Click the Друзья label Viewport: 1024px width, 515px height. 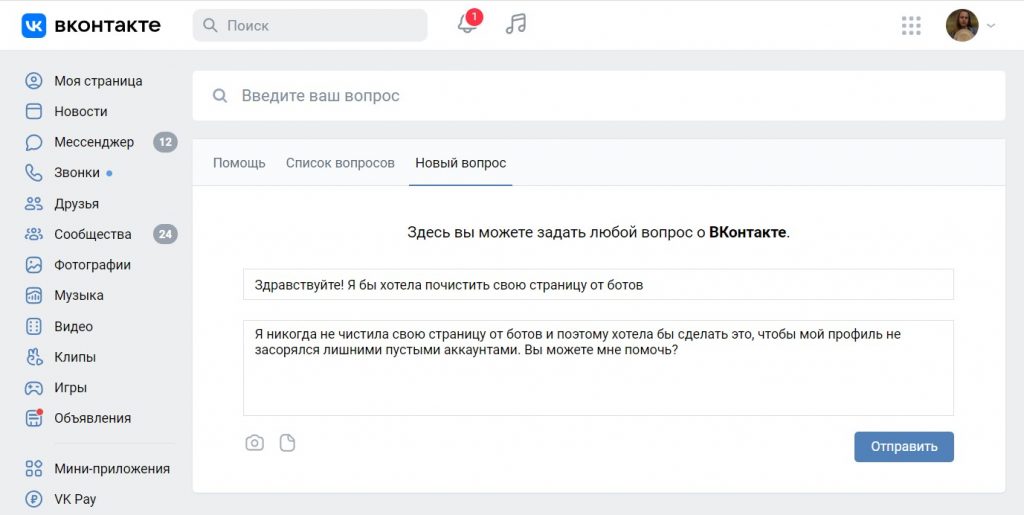point(76,204)
